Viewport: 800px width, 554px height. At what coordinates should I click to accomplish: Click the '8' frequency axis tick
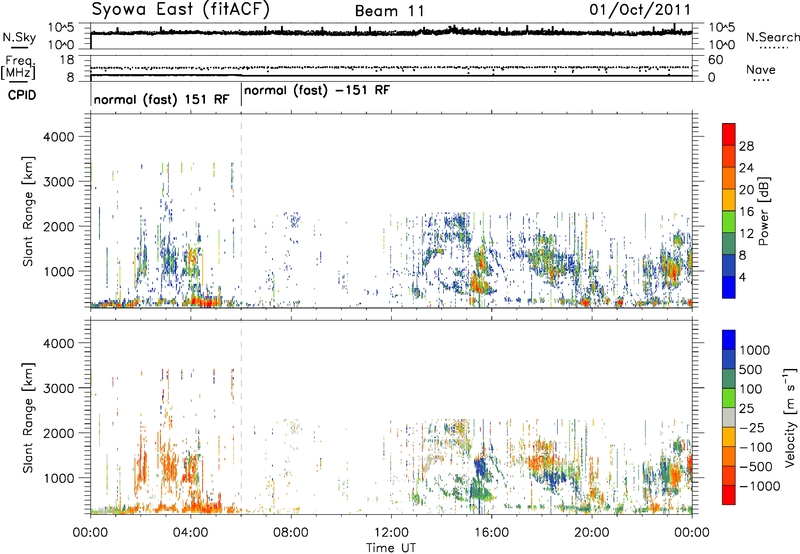pos(70,78)
